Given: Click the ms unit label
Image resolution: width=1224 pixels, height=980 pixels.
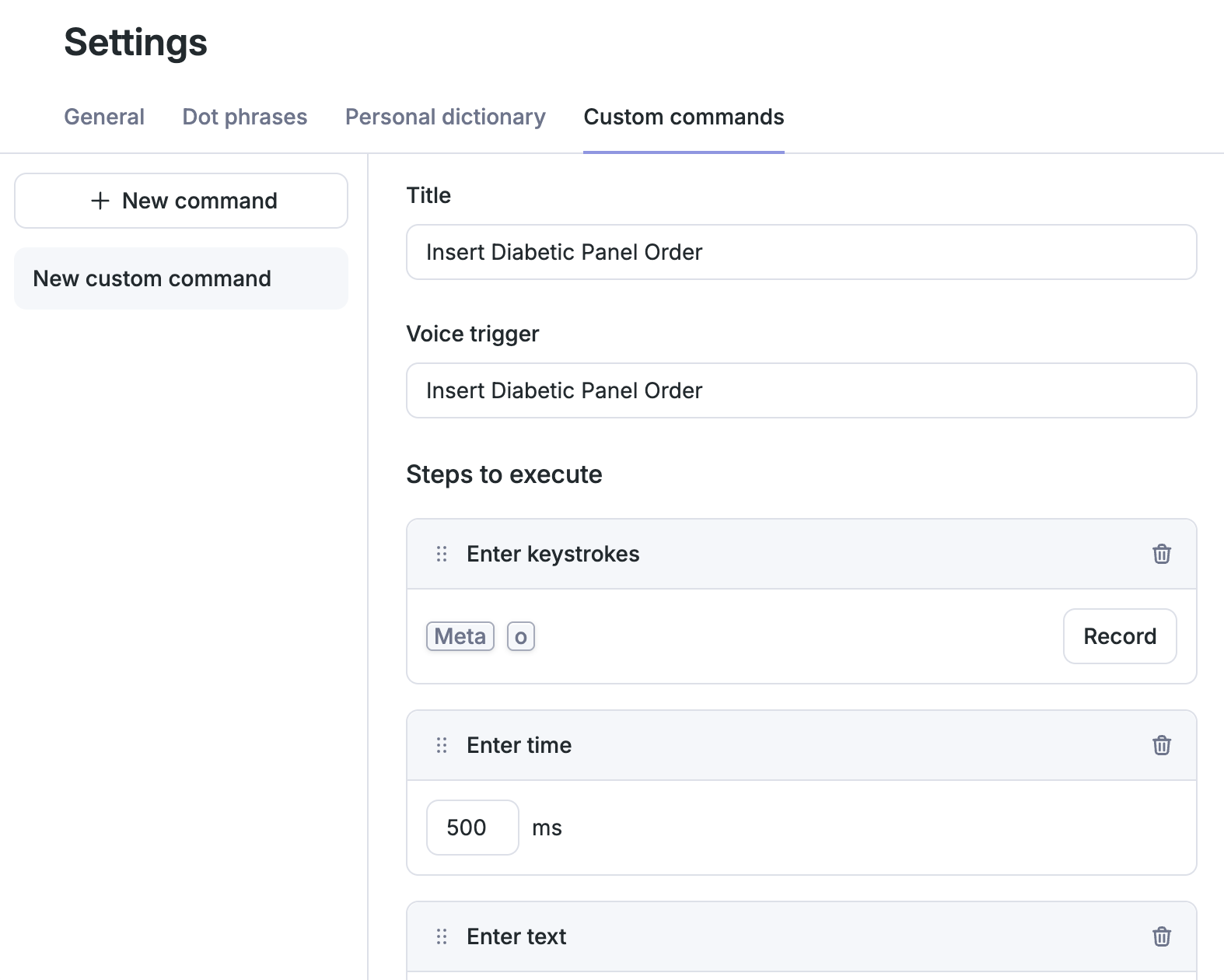Looking at the screenshot, I should pos(547,828).
